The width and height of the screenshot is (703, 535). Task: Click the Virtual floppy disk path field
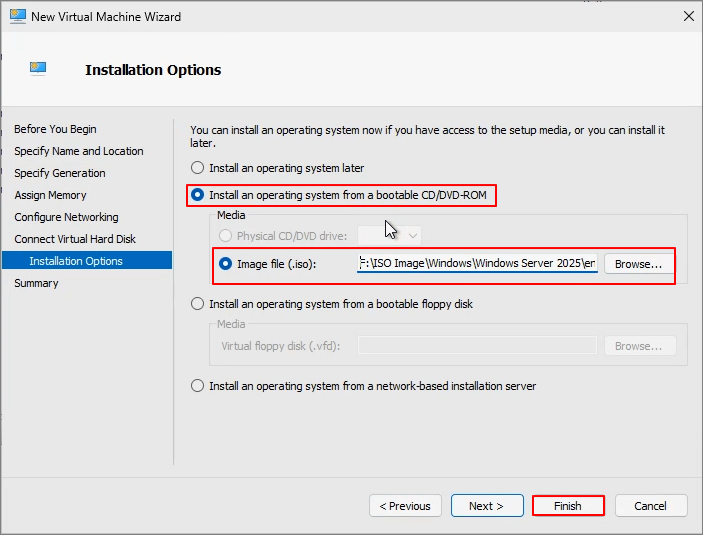(x=477, y=346)
